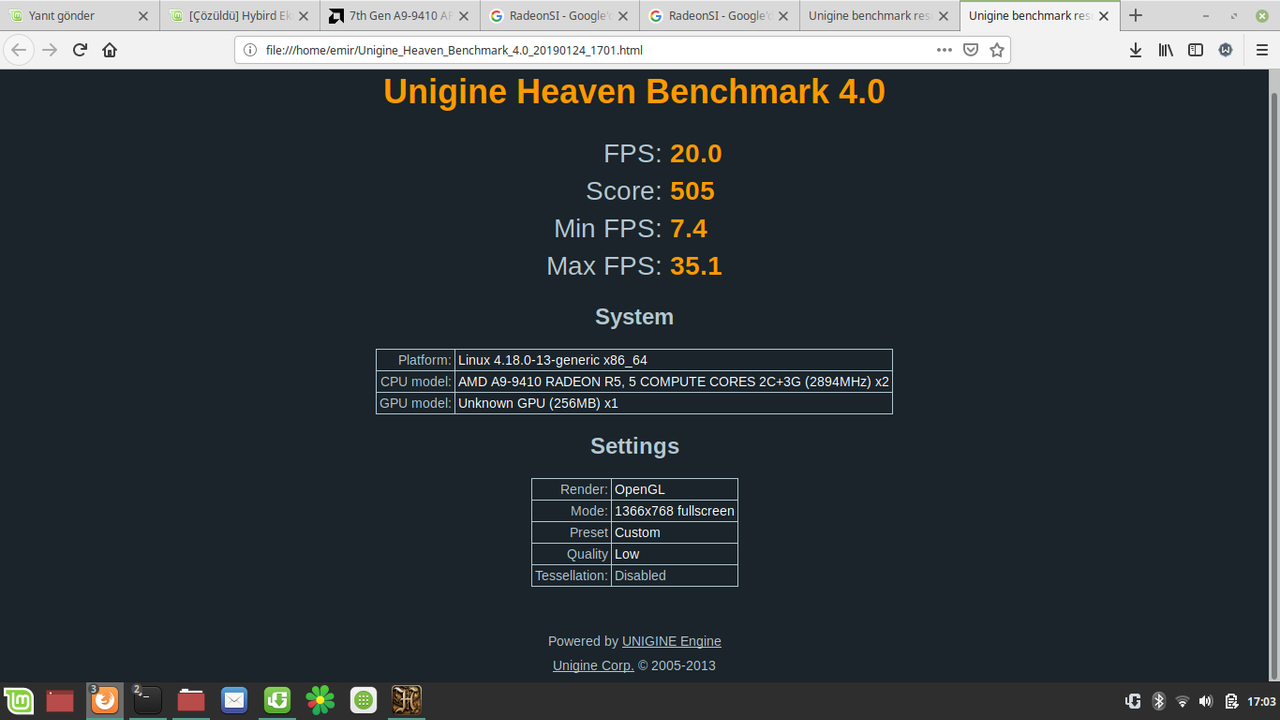1280x720 pixels.
Task: Close the '[Çözüldü] Hybird' tab
Action: (303, 16)
